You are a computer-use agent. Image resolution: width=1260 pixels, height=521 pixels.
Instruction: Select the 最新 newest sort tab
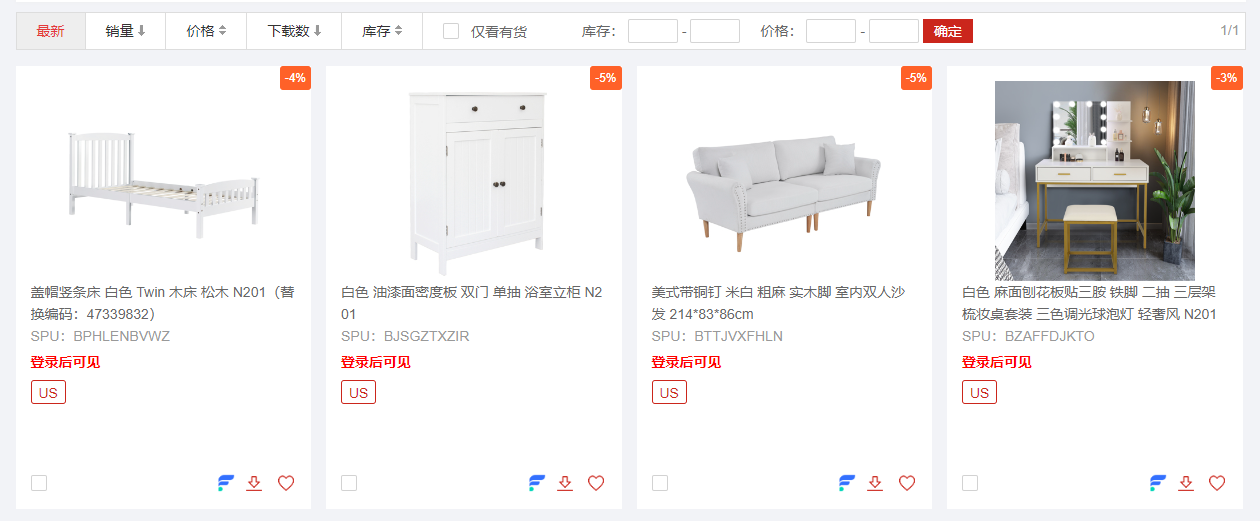(51, 31)
